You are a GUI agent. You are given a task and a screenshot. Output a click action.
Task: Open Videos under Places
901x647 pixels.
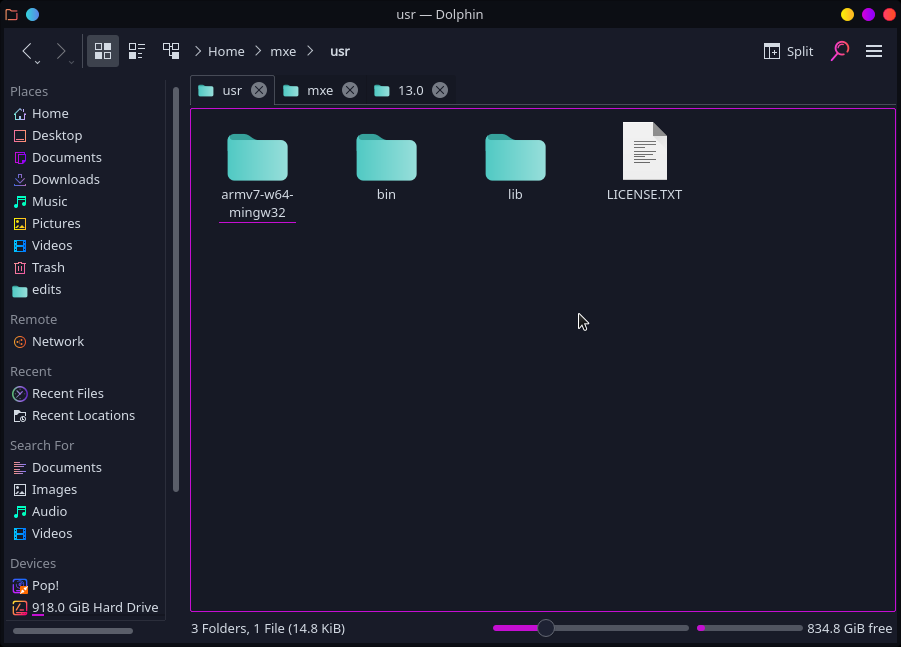tap(85, 245)
